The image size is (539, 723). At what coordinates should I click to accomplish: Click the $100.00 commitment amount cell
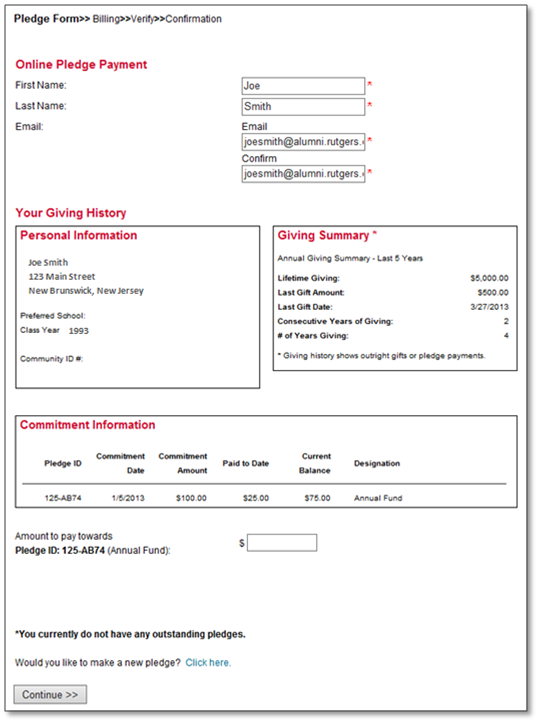point(191,498)
